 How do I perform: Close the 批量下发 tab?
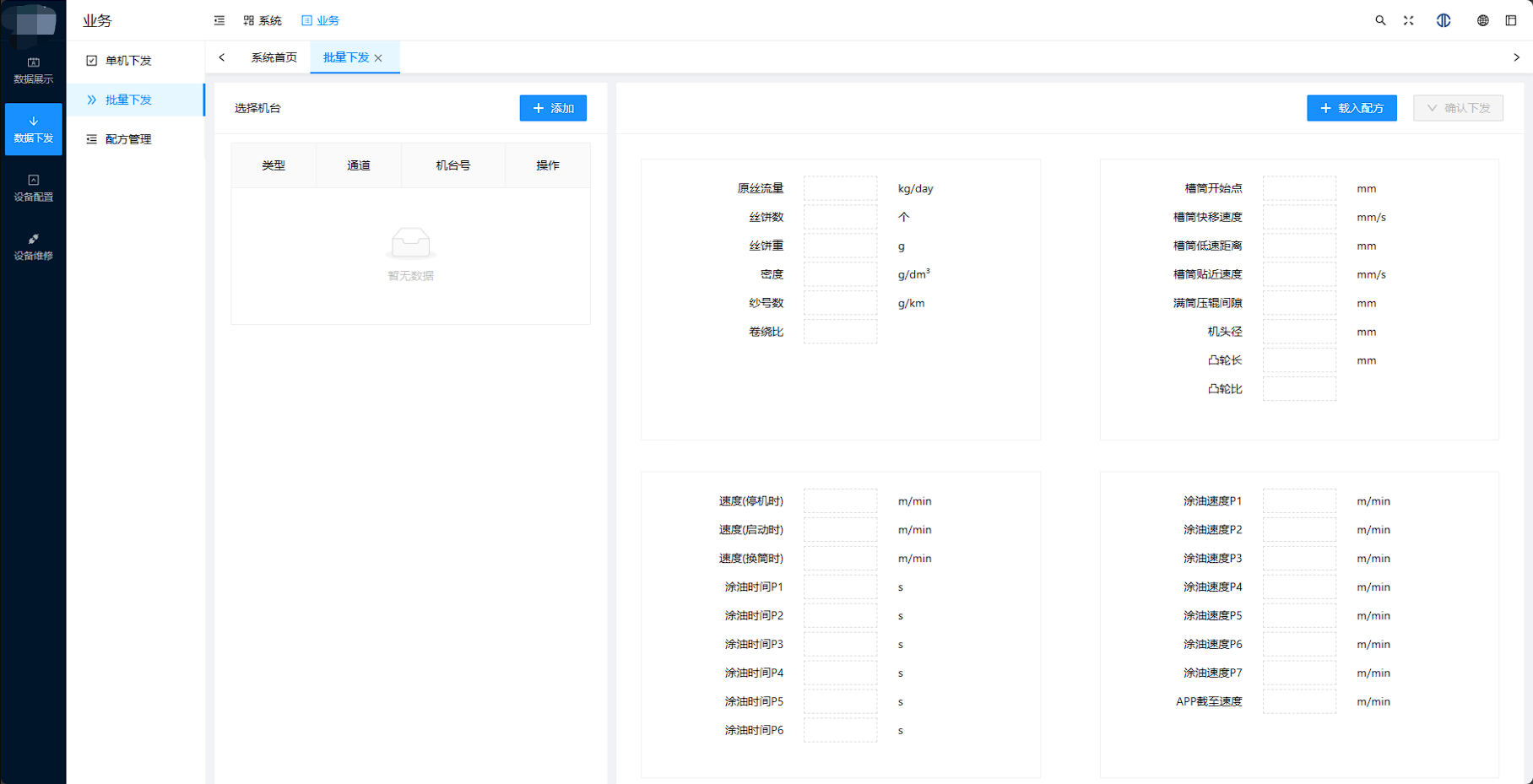point(379,58)
